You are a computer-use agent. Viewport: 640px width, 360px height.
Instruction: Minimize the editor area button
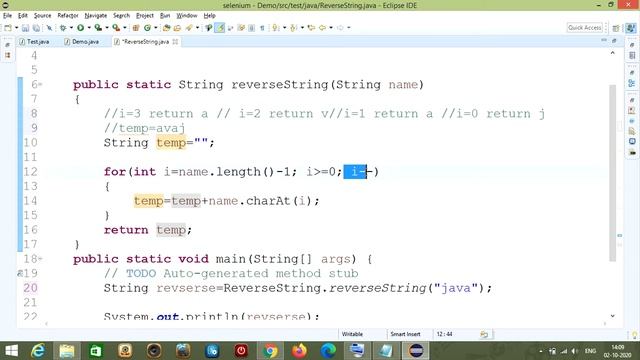(x=604, y=40)
